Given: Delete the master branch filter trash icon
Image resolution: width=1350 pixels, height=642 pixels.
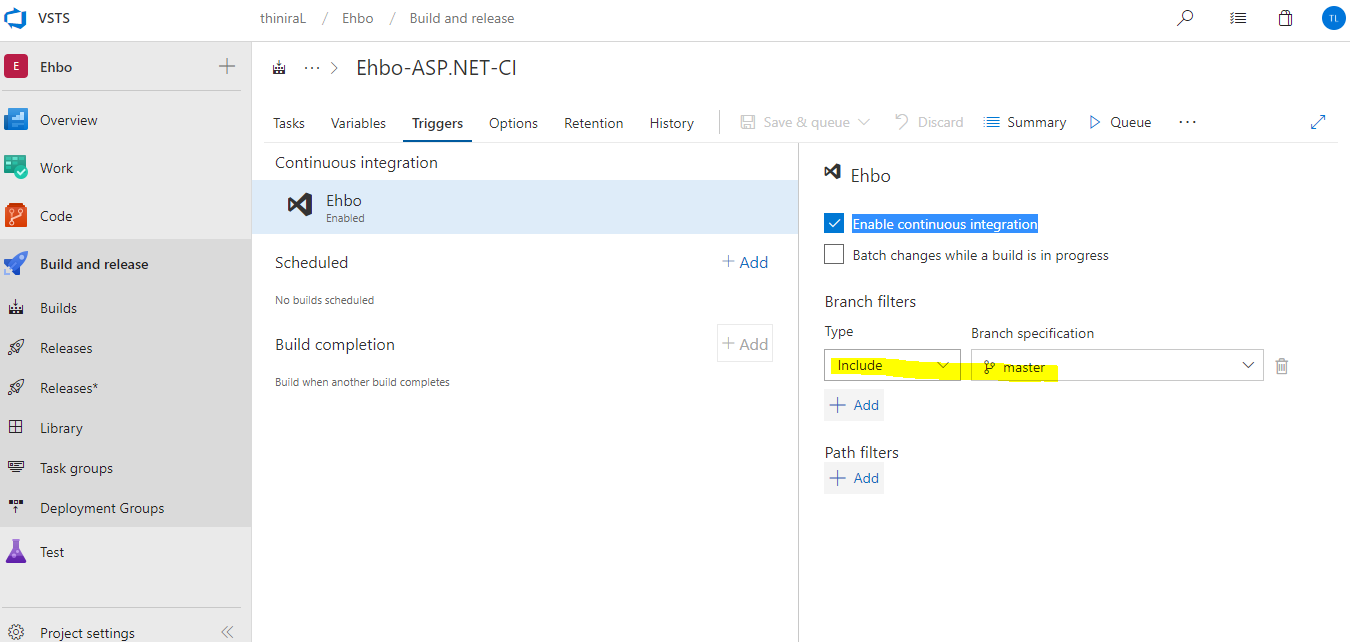Looking at the screenshot, I should [x=1282, y=366].
